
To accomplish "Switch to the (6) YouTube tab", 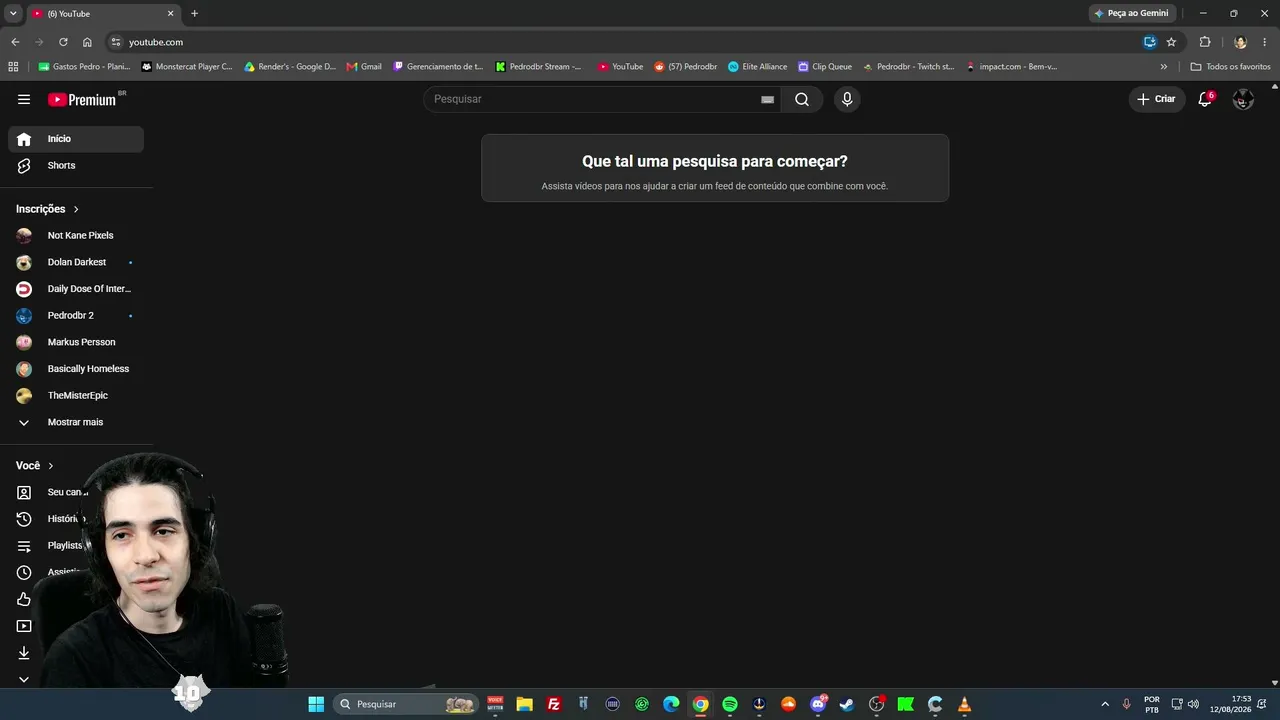I will pyautogui.click(x=103, y=13).
